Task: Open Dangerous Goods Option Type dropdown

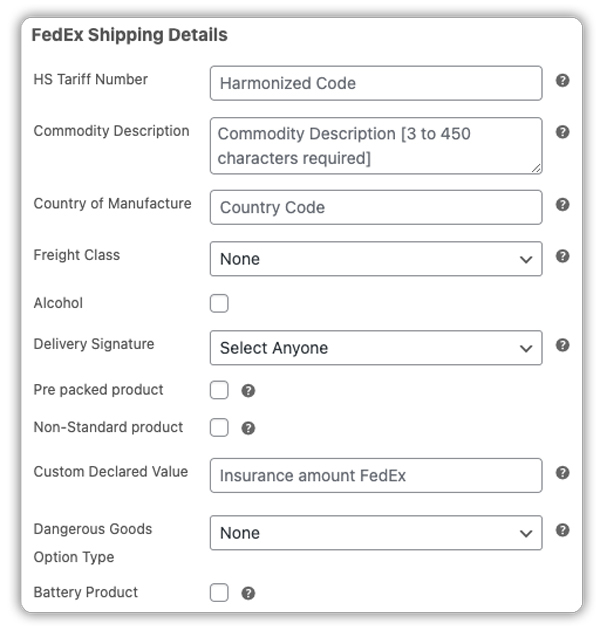Action: (x=375, y=533)
